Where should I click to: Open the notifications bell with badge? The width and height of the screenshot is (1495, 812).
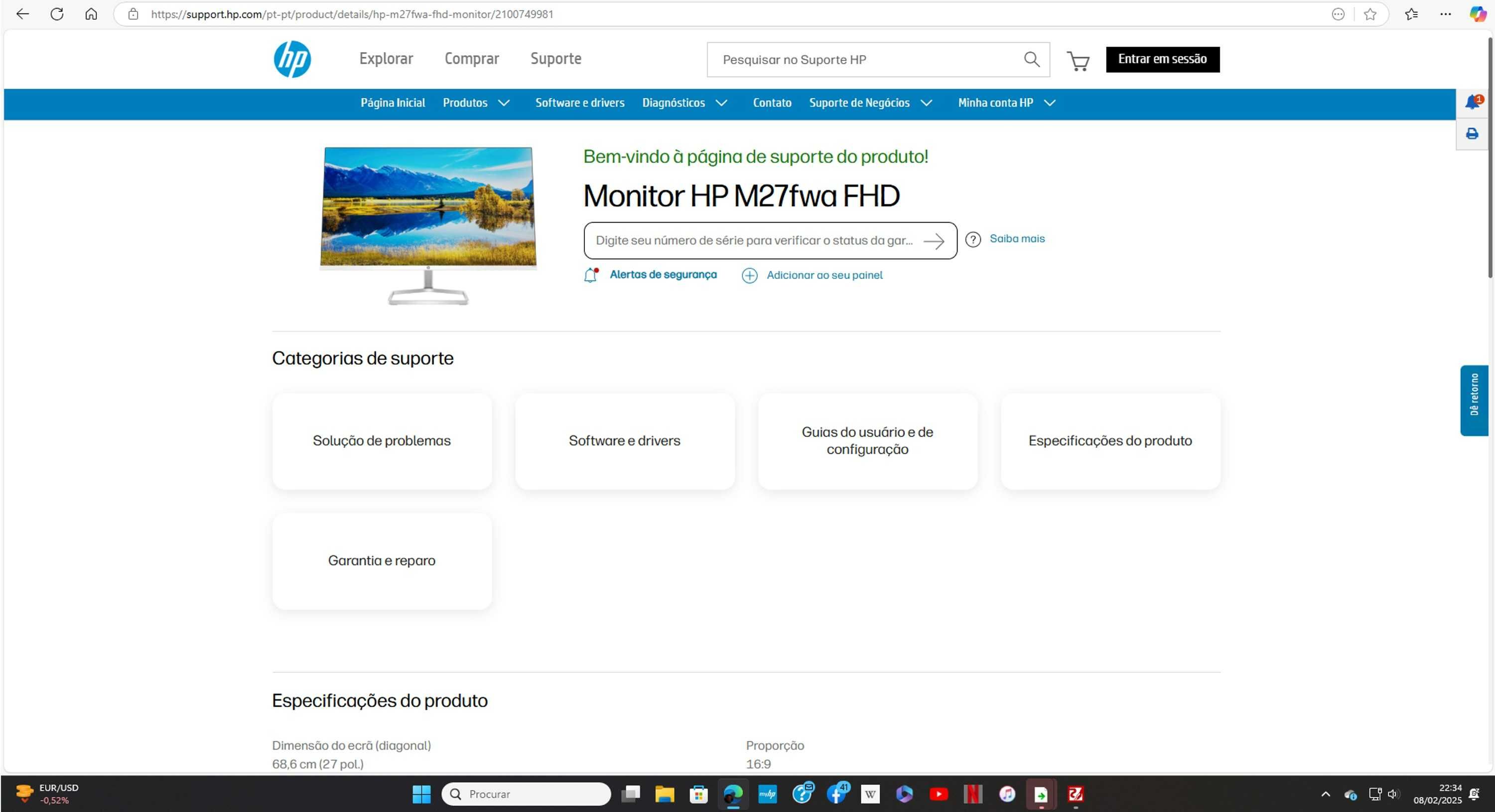pos(1473,103)
